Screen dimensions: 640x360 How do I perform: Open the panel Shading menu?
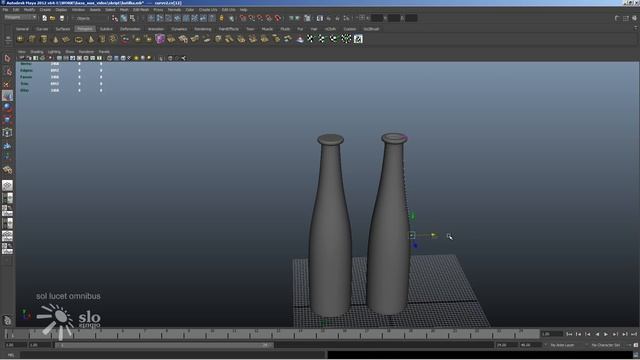(37, 52)
